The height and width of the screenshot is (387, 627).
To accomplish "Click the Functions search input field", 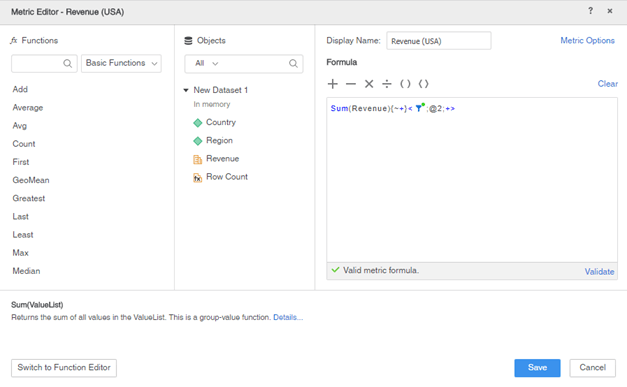I will click(44, 64).
